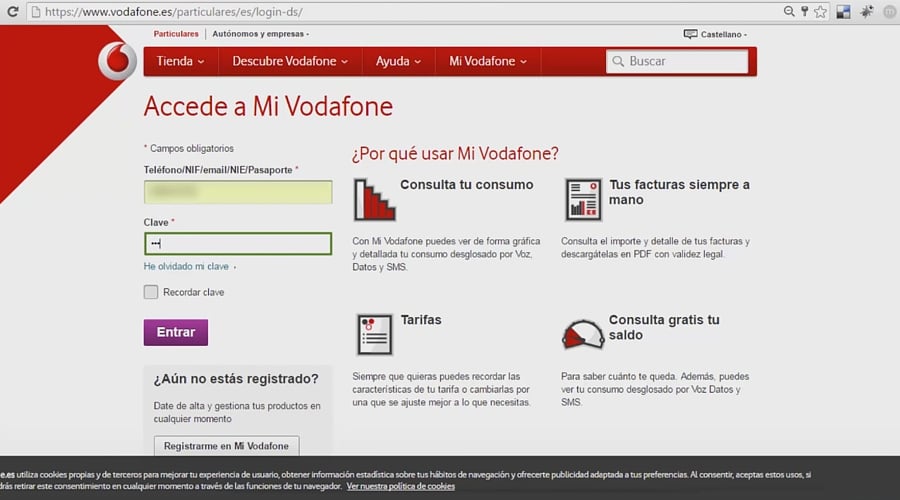900x500 pixels.
Task: Click the language chat icon beside Castellano
Action: 690,34
